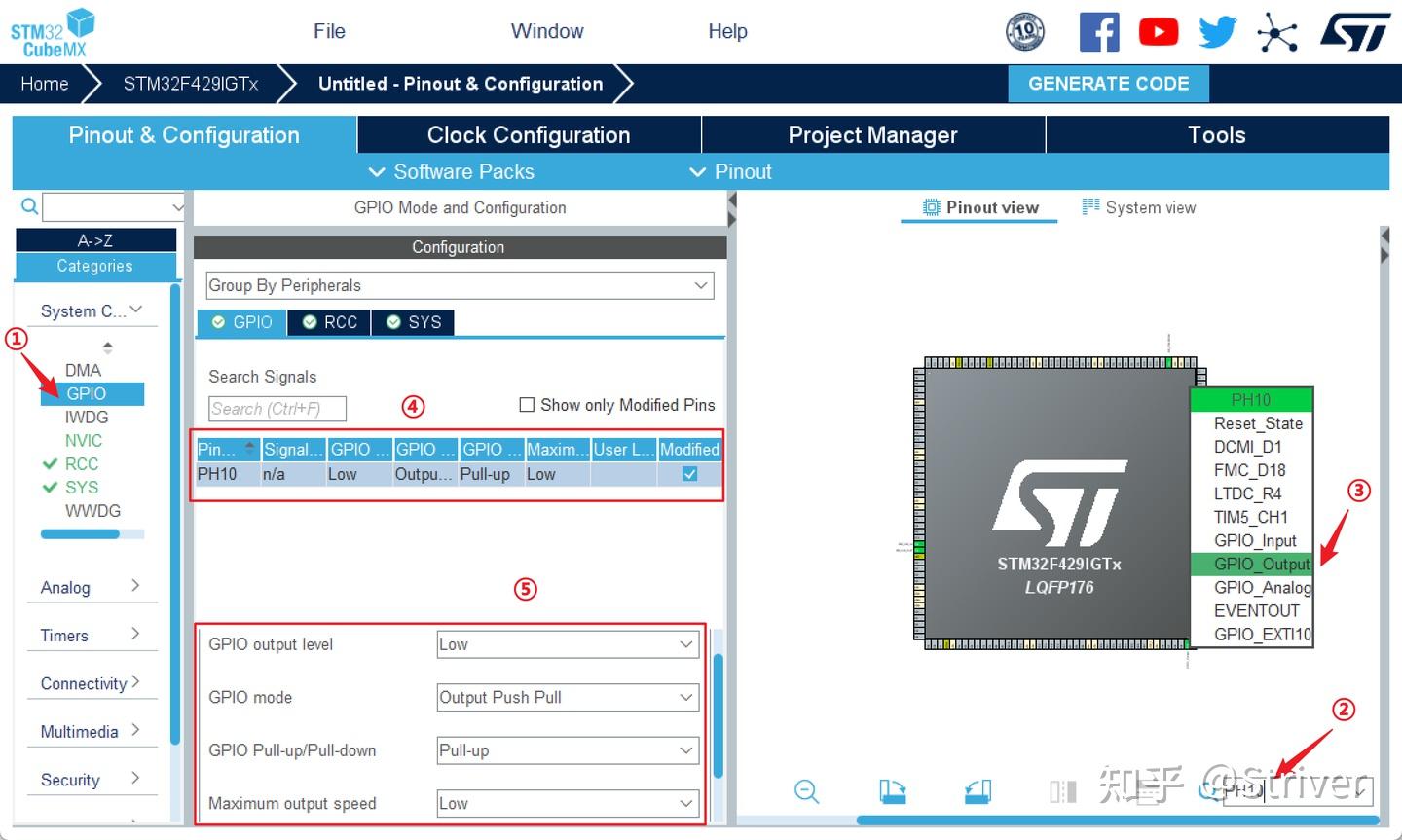1402x840 pixels.
Task: Click the green check icon on RCC tab
Action: pyautogui.click(x=310, y=322)
